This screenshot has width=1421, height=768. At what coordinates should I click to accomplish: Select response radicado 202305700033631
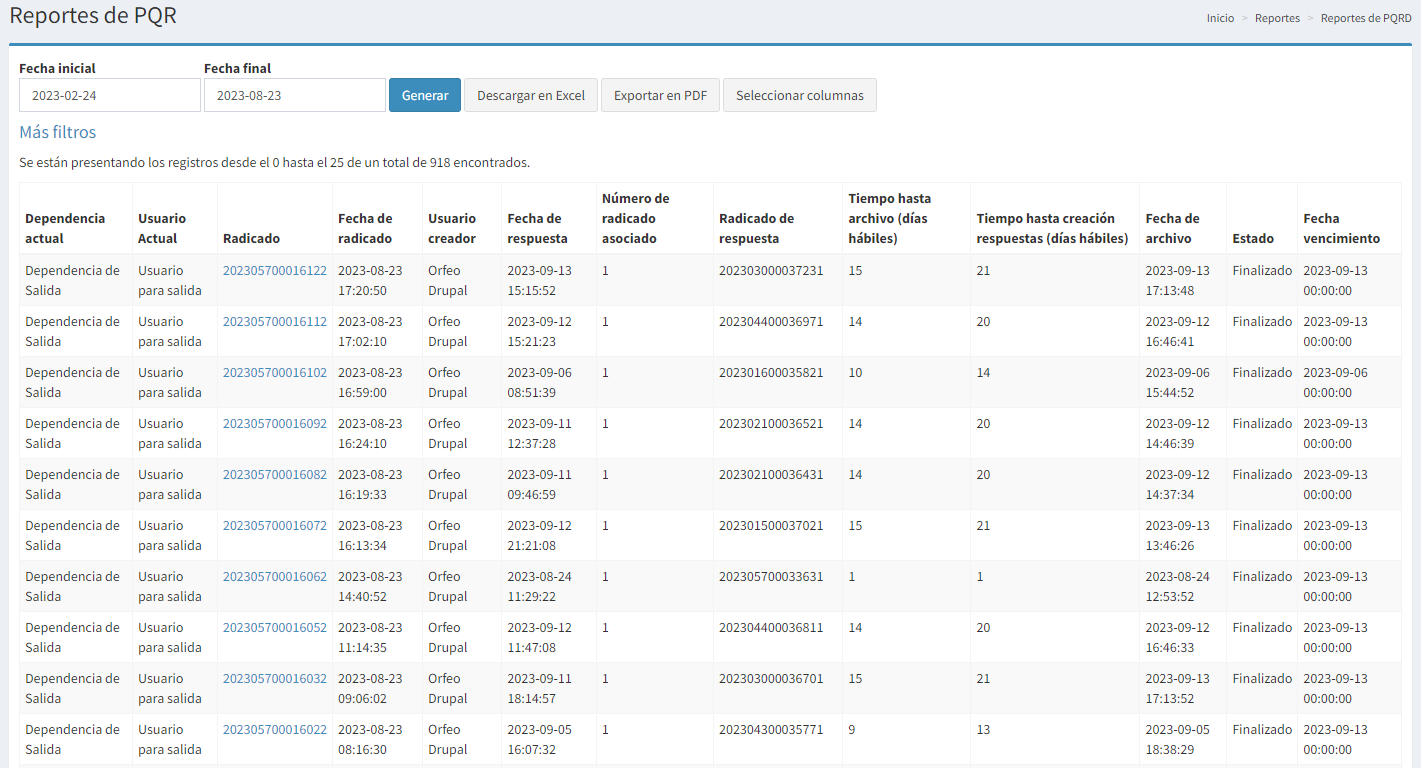pyautogui.click(x=771, y=576)
